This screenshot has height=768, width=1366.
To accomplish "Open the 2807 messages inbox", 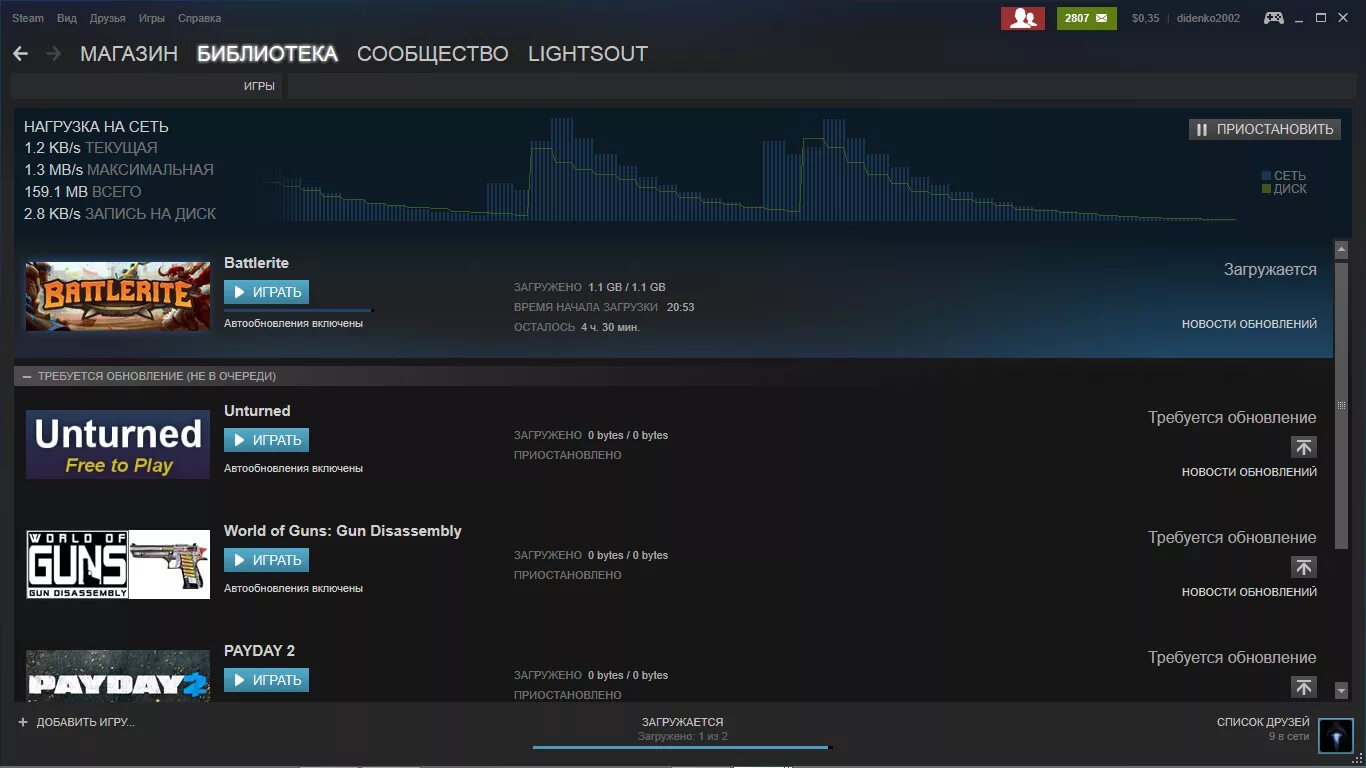I will [1086, 18].
